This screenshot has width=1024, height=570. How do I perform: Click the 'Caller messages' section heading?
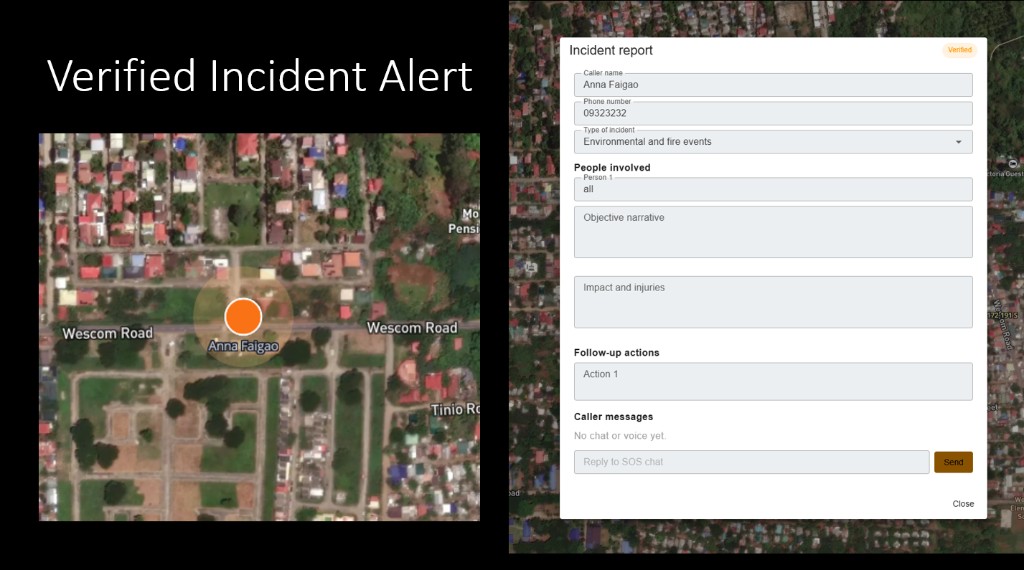pyautogui.click(x=613, y=417)
